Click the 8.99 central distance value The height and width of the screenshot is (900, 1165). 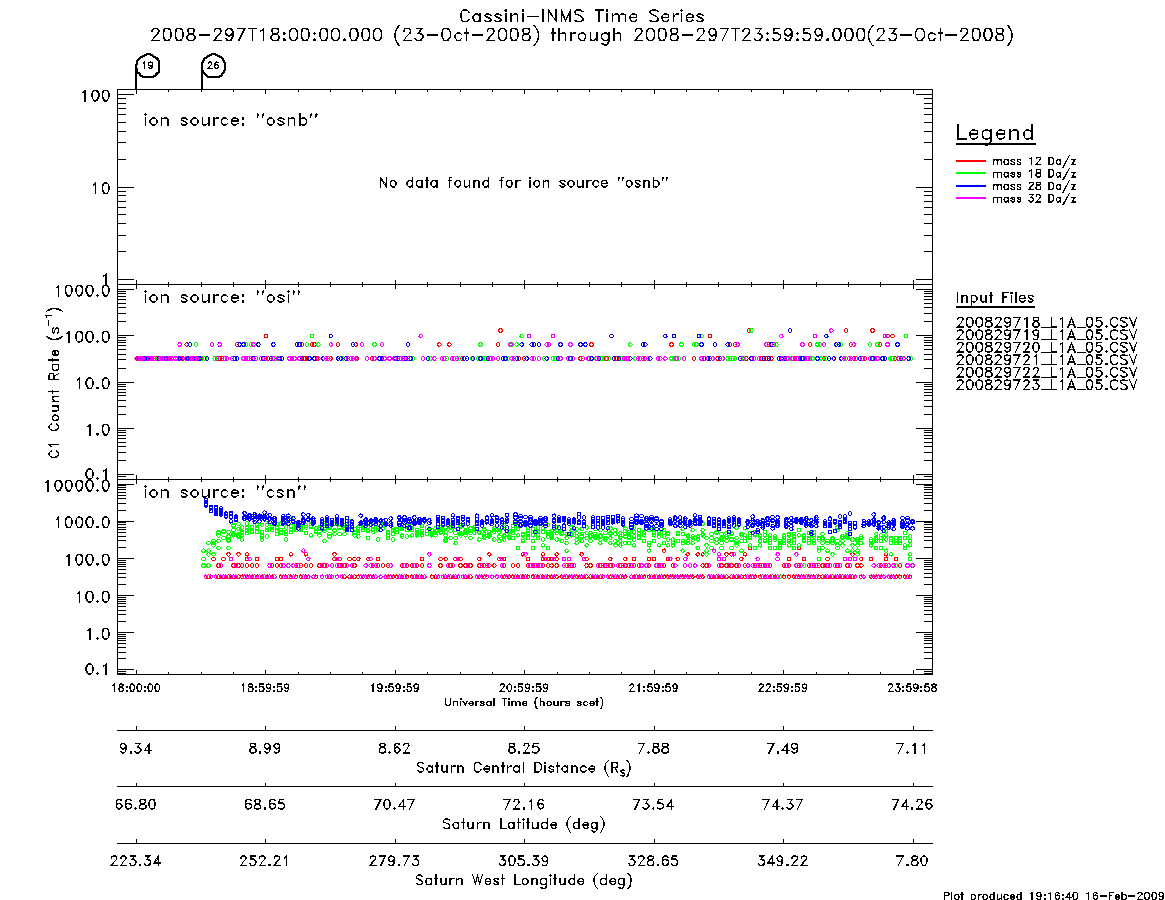coord(265,748)
